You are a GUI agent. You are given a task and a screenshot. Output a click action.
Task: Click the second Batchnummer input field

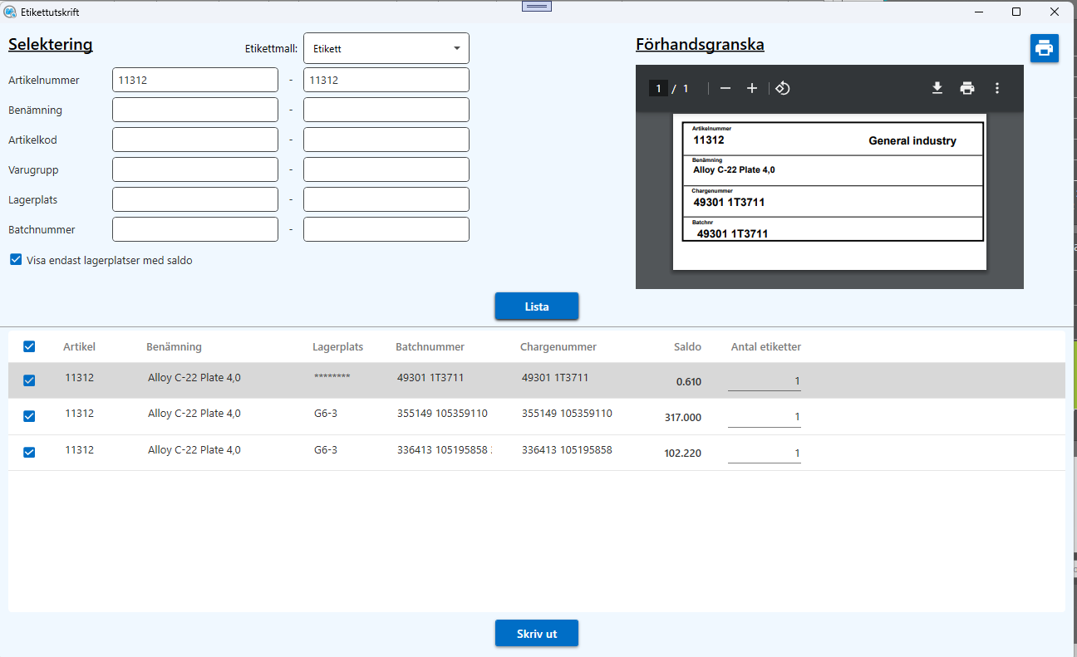coord(386,229)
